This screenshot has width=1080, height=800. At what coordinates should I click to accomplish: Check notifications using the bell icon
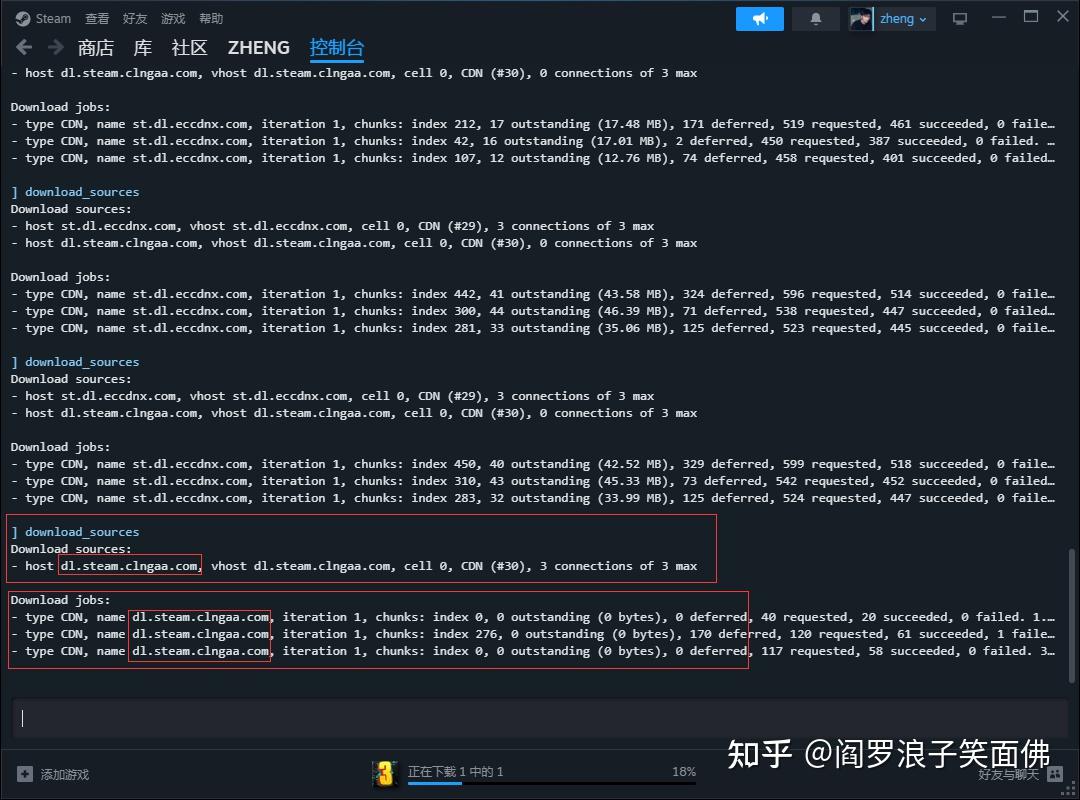[x=815, y=18]
